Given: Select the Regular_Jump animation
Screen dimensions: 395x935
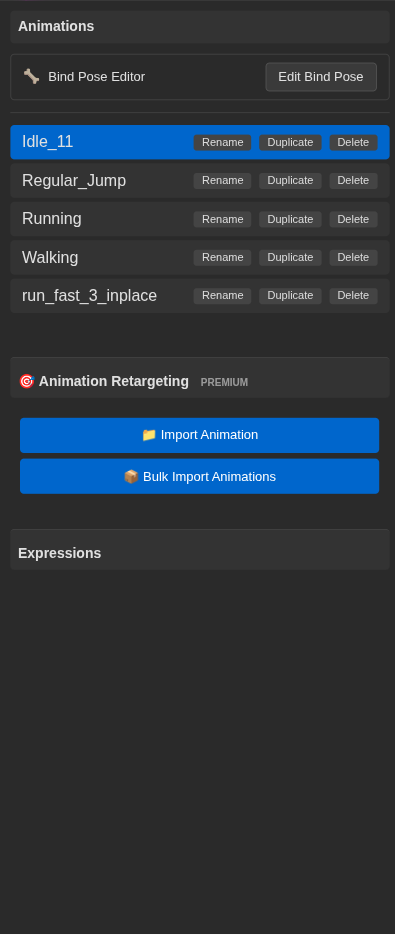Looking at the screenshot, I should [200, 181].
